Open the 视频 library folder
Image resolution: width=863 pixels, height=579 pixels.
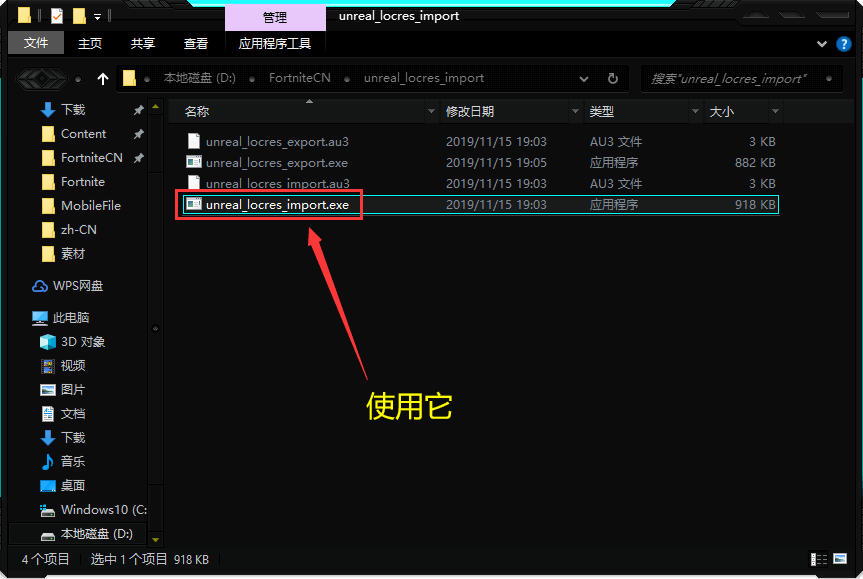[x=73, y=365]
